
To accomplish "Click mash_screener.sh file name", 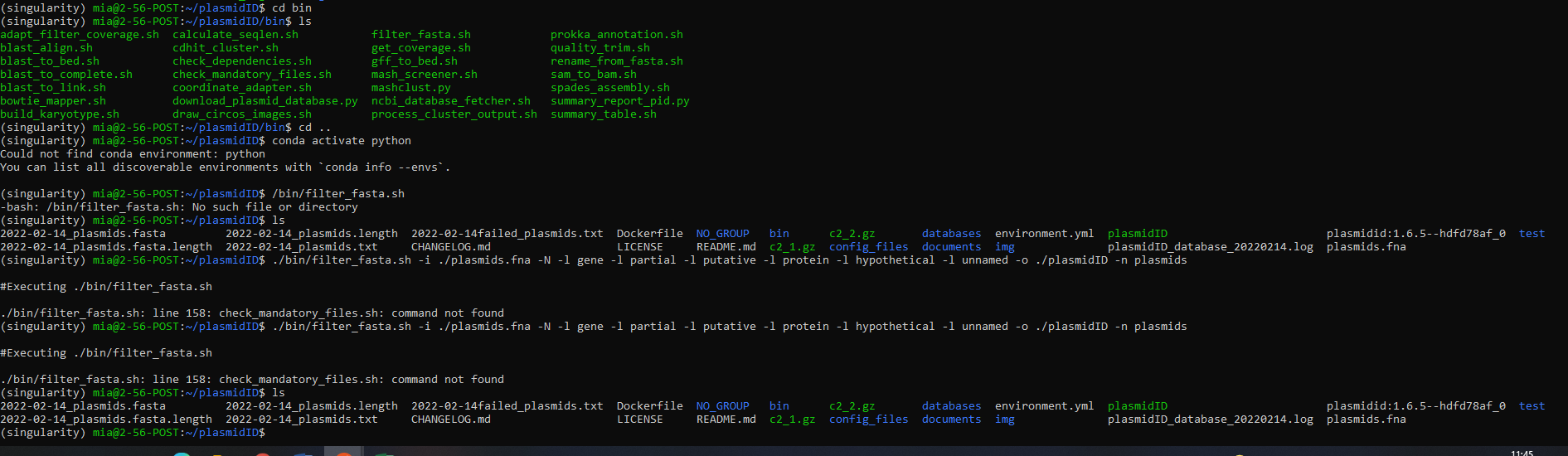I will point(425,75).
